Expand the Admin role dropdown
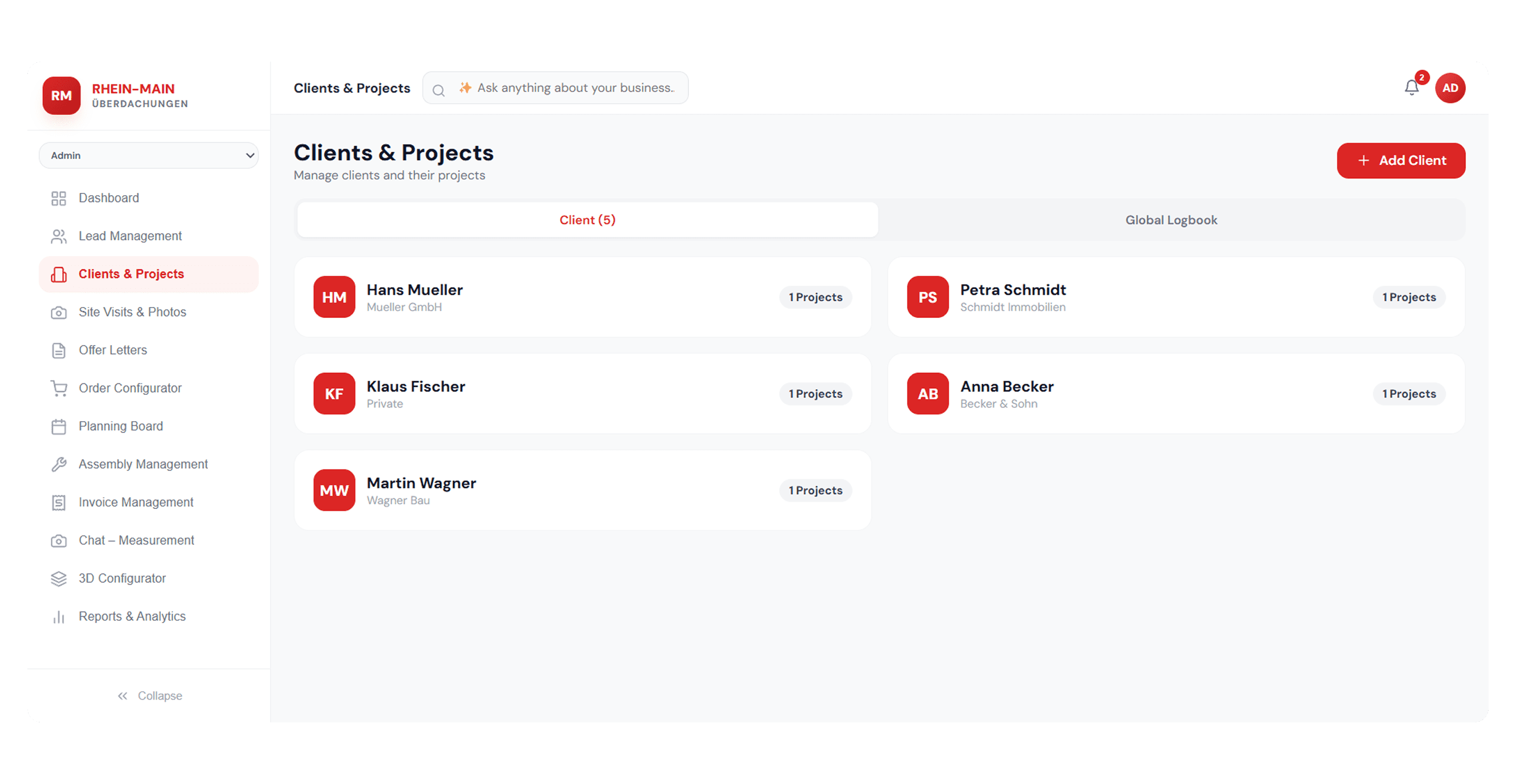Image resolution: width=1516 pixels, height=784 pixels. coord(149,155)
